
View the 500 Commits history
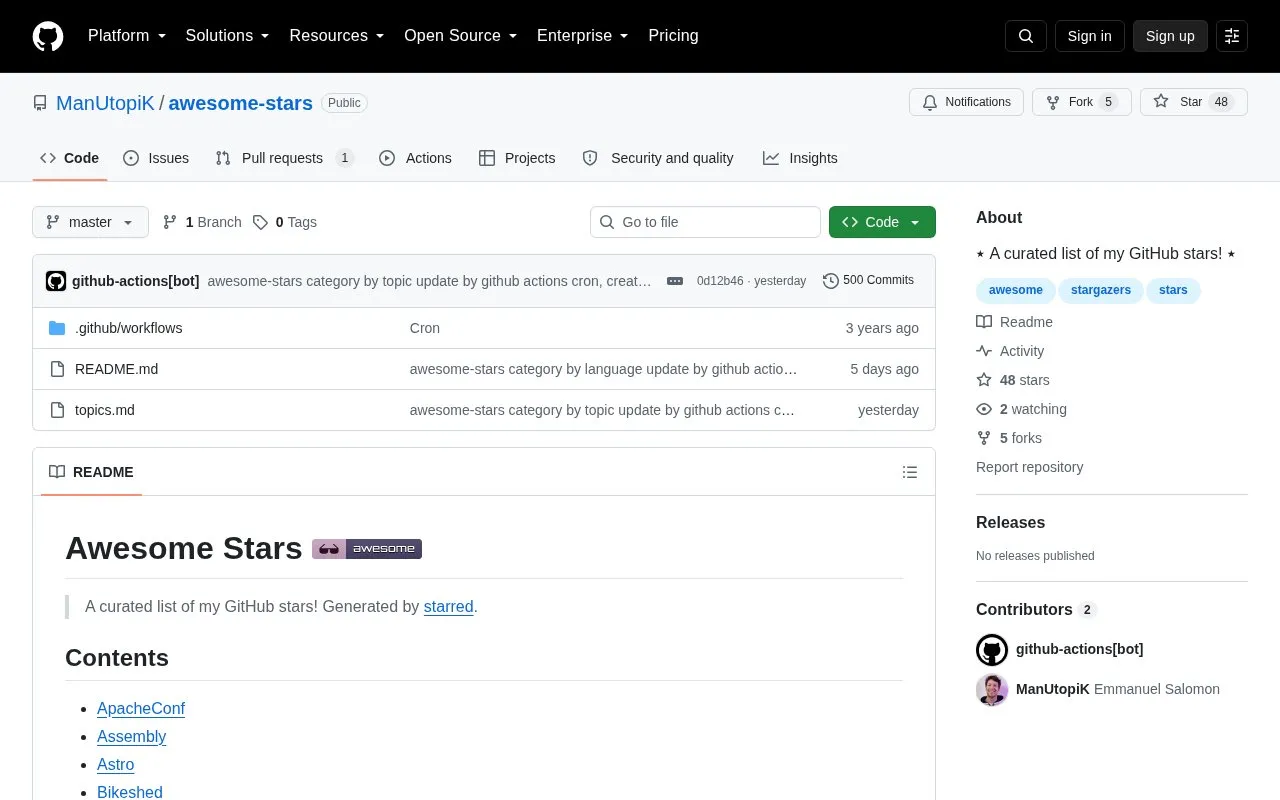tap(868, 281)
